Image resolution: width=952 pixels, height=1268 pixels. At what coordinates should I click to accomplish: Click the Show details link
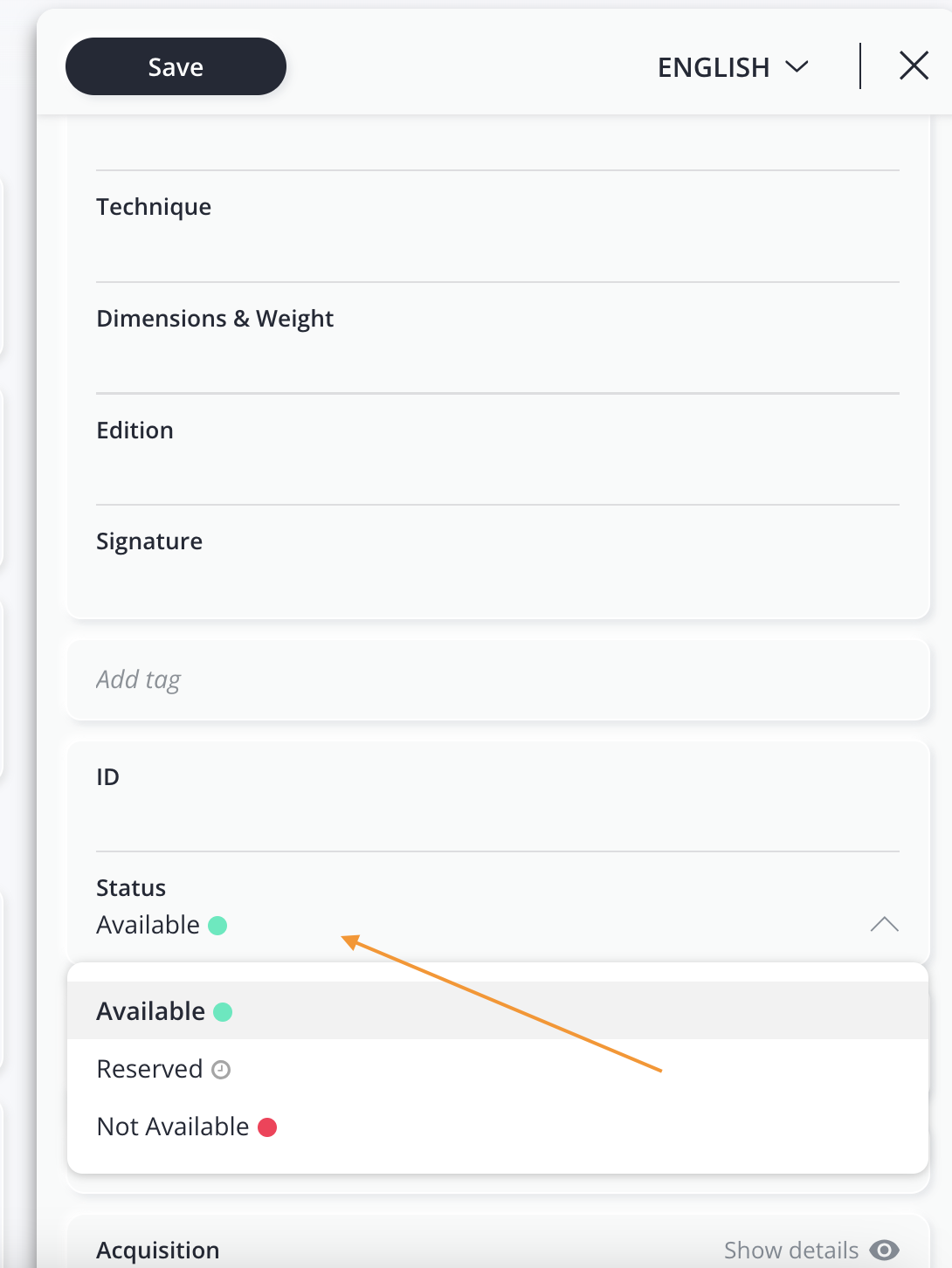pos(791,1251)
